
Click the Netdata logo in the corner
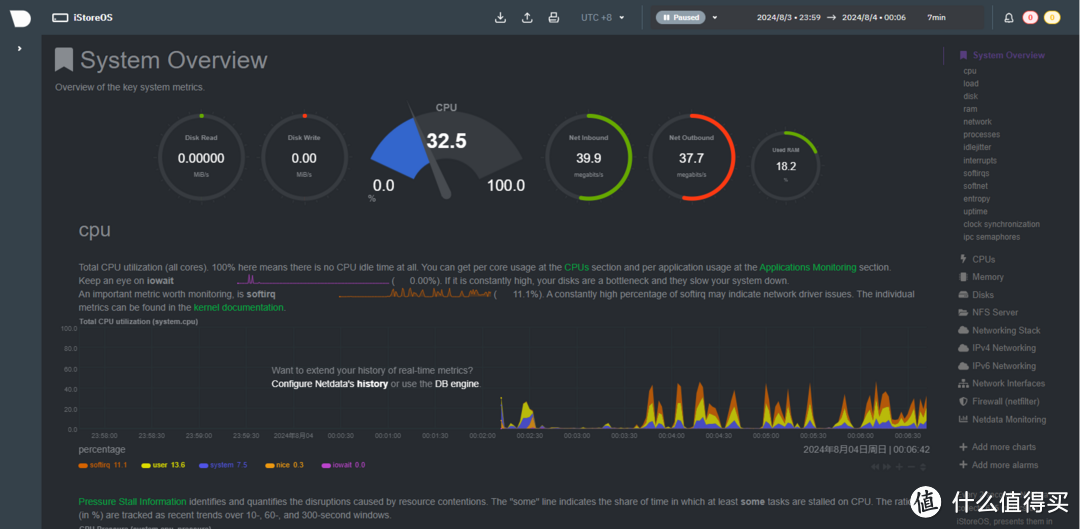tap(20, 18)
